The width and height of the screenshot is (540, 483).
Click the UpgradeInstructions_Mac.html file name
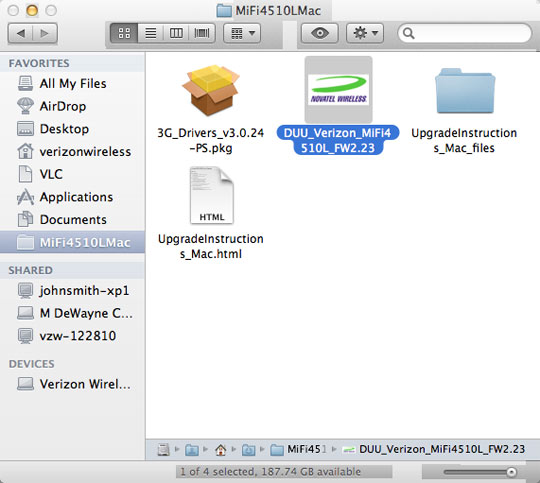[x=211, y=246]
